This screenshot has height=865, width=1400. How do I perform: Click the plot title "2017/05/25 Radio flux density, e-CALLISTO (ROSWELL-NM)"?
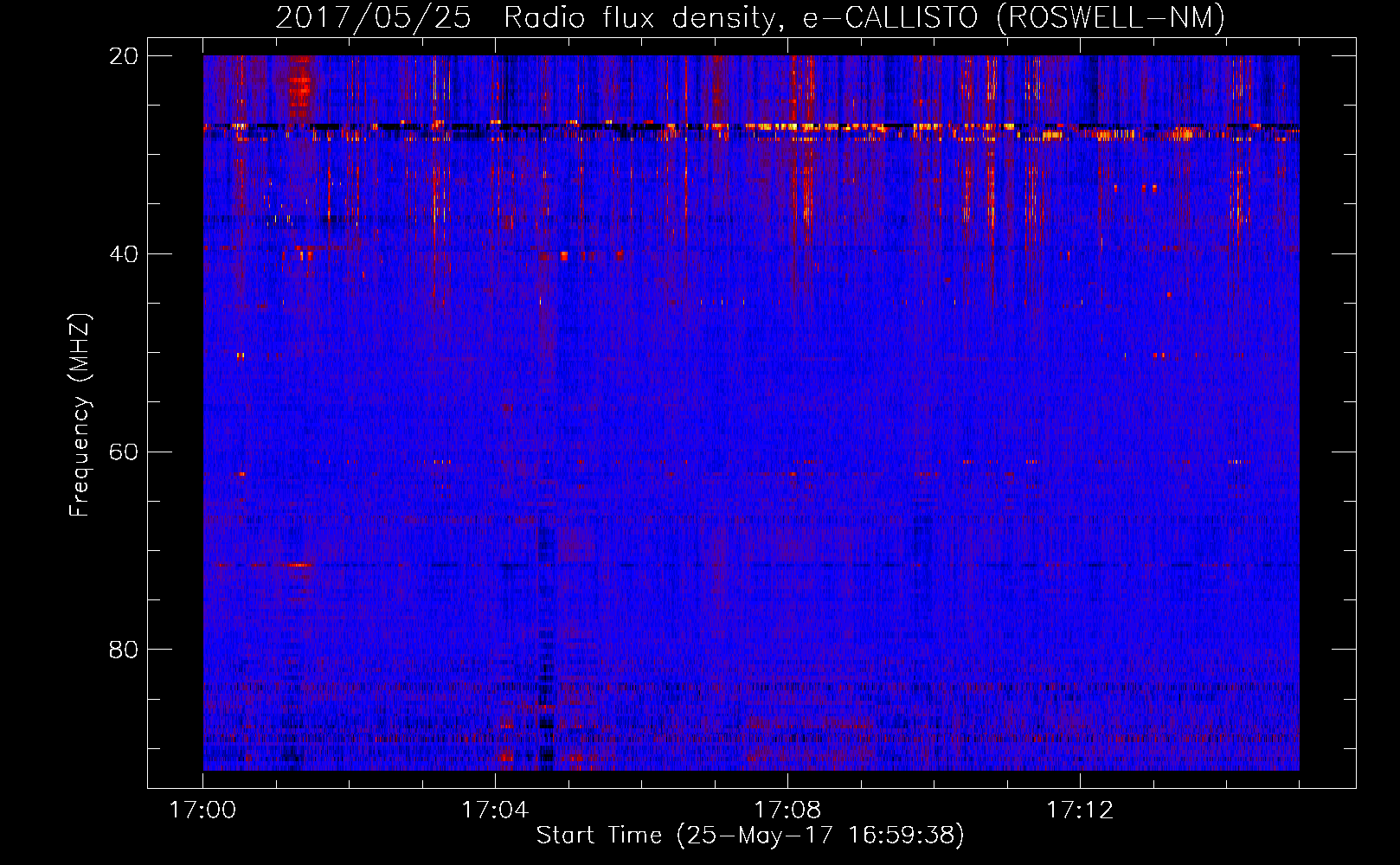pyautogui.click(x=750, y=18)
